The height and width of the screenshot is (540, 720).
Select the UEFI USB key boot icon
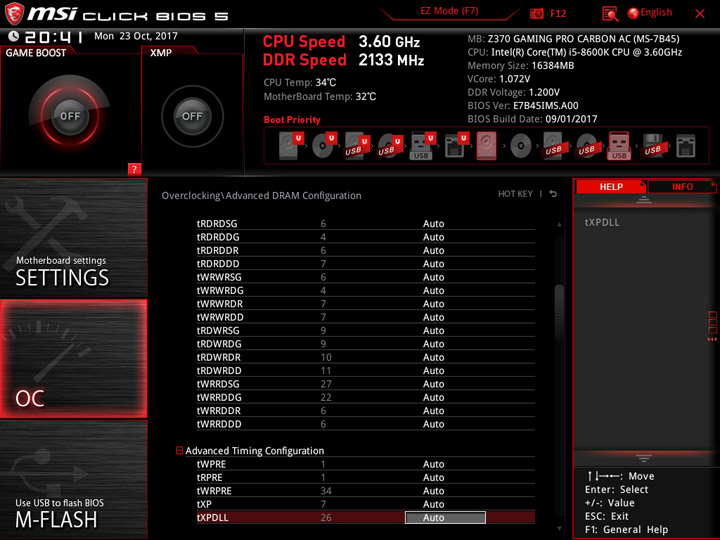pos(422,146)
